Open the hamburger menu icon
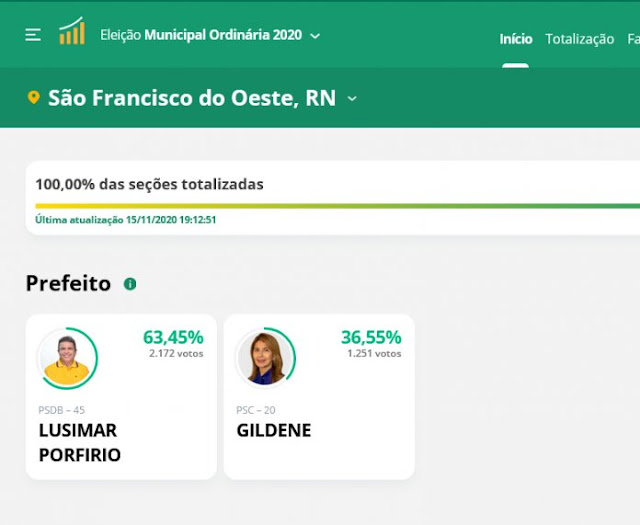640x525 pixels. click(33, 35)
